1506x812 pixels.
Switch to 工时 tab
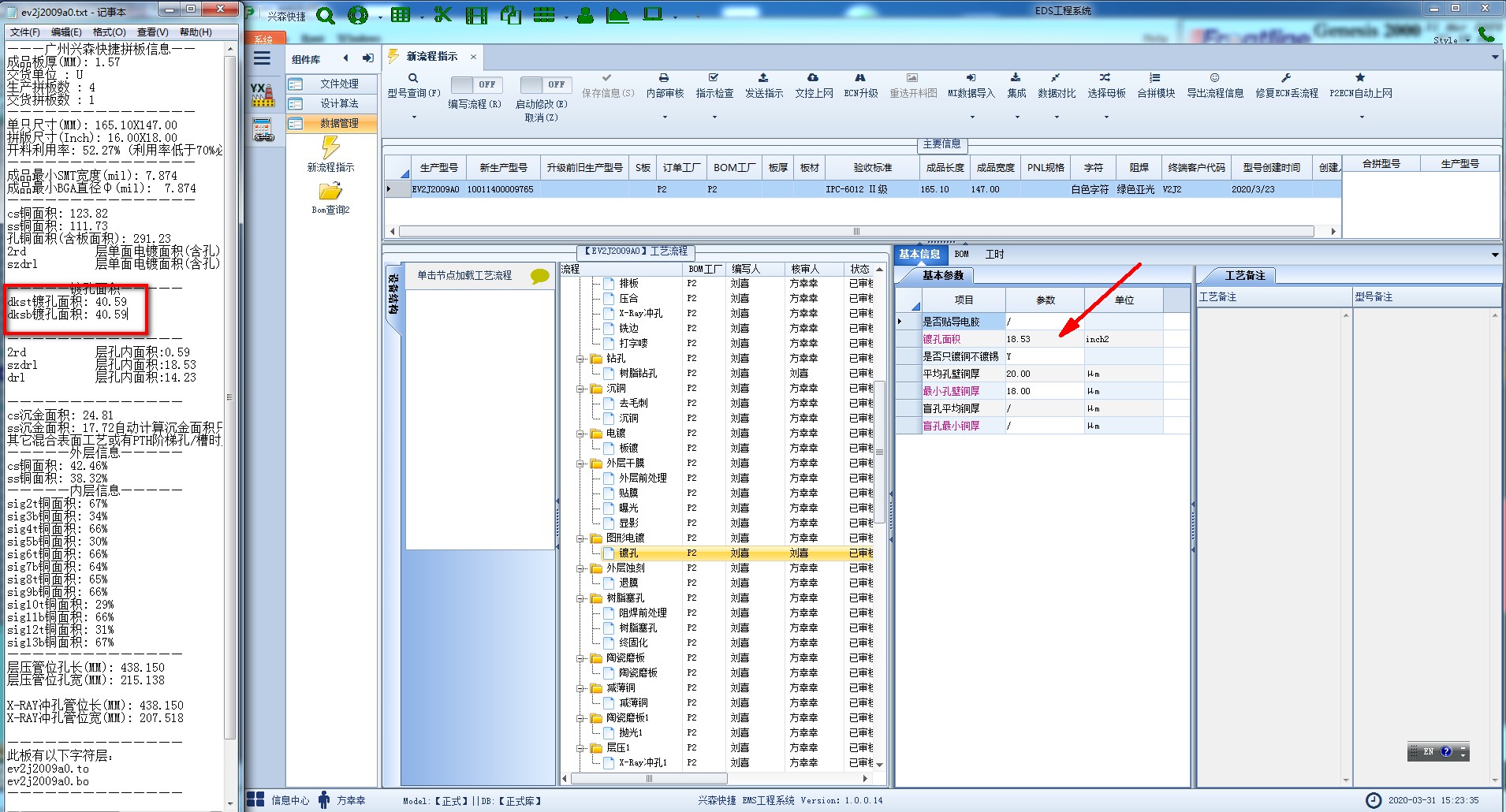click(994, 254)
